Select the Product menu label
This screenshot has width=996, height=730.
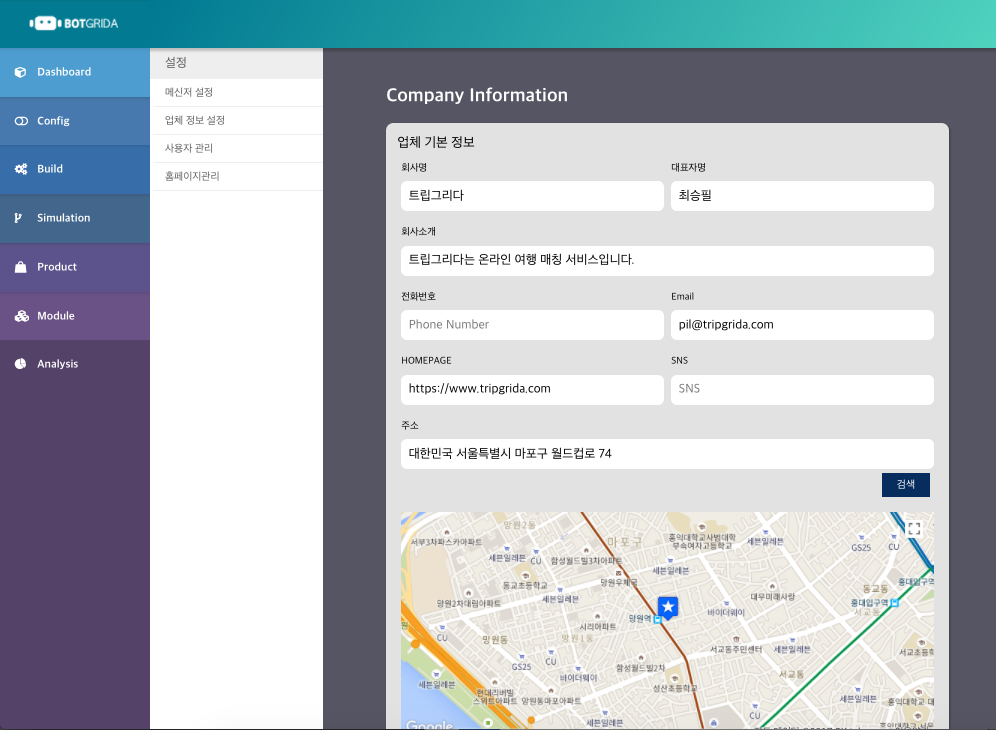pyautogui.click(x=57, y=267)
